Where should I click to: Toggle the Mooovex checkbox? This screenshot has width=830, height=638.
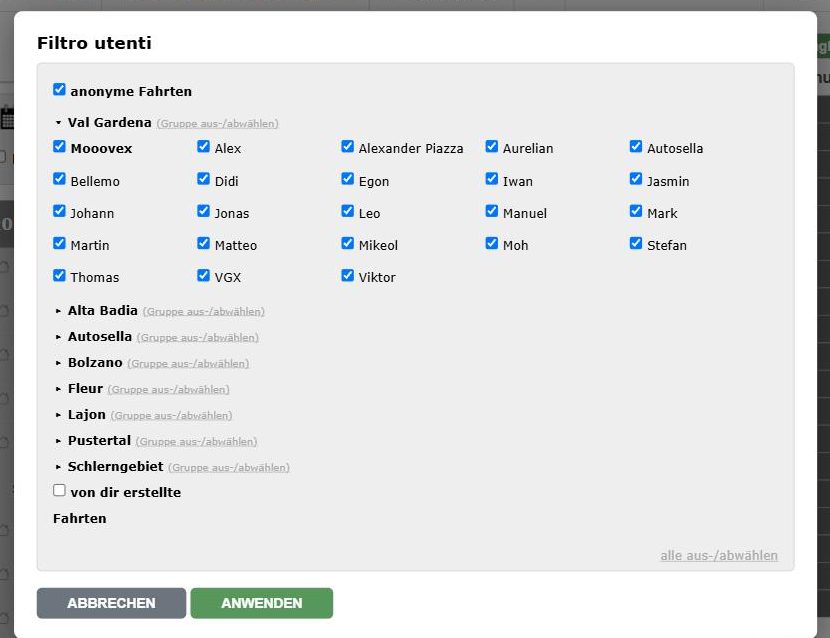tap(59, 147)
